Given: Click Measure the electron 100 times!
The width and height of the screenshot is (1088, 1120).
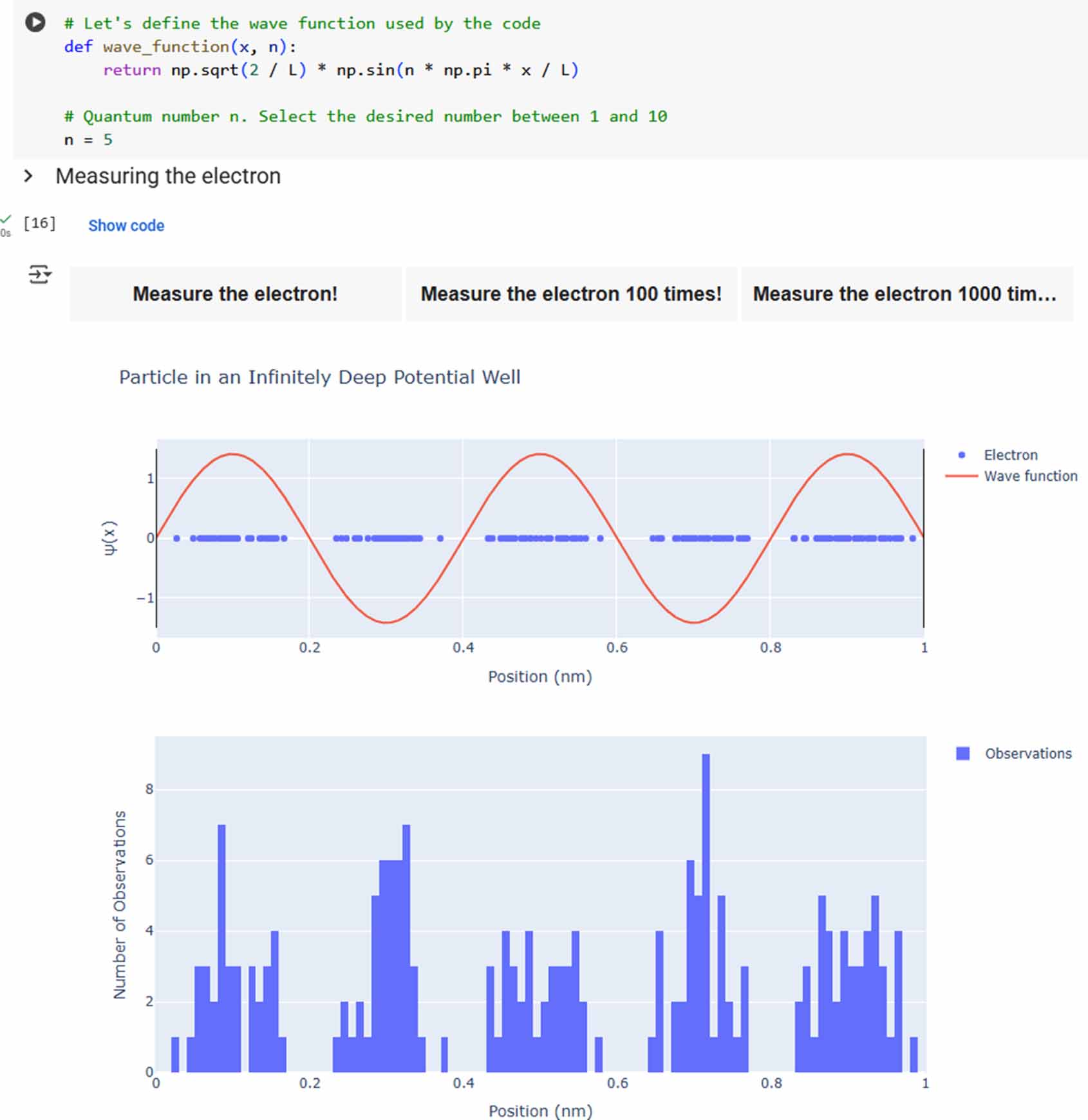Looking at the screenshot, I should [x=571, y=294].
